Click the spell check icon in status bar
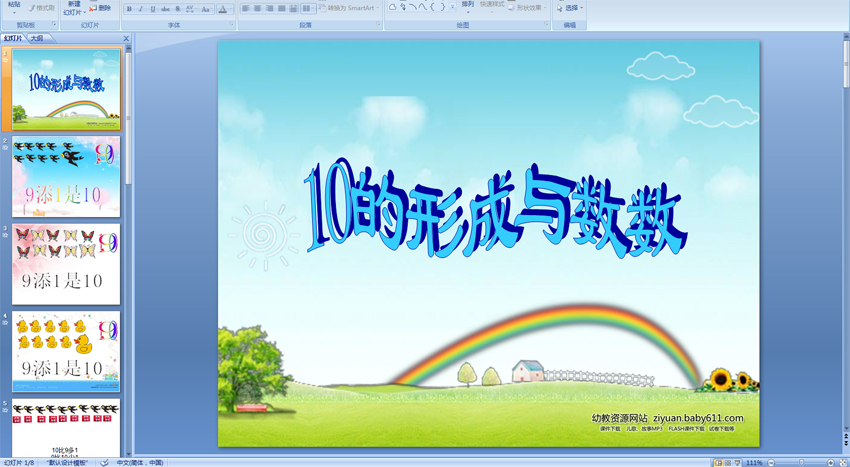 (105, 462)
